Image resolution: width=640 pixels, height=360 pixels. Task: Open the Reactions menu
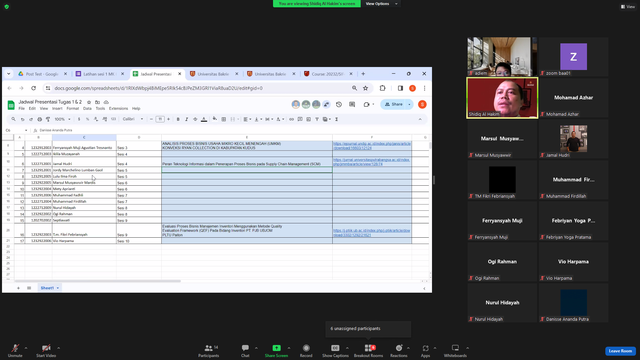point(399,350)
